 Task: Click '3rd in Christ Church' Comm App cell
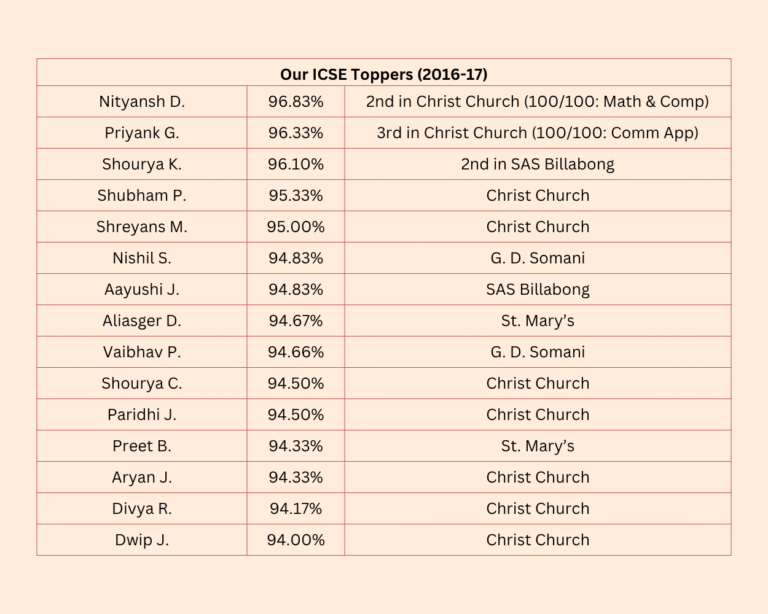tap(537, 133)
